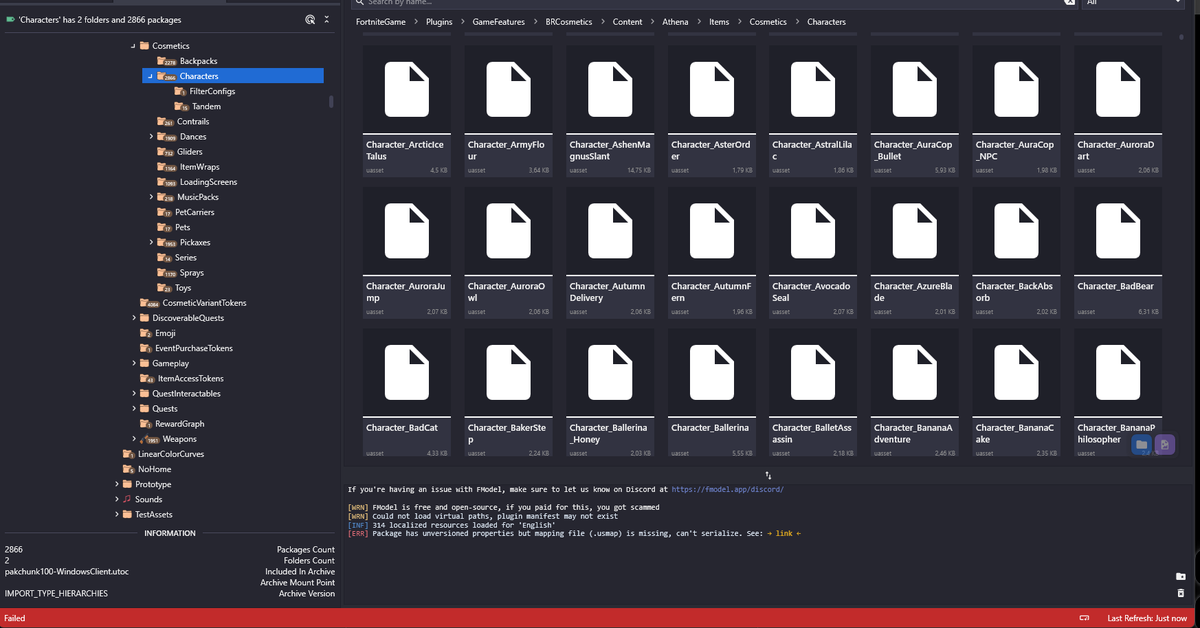Click the open-folder icon in the log panel
This screenshot has width=1200, height=628.
coord(1181,577)
